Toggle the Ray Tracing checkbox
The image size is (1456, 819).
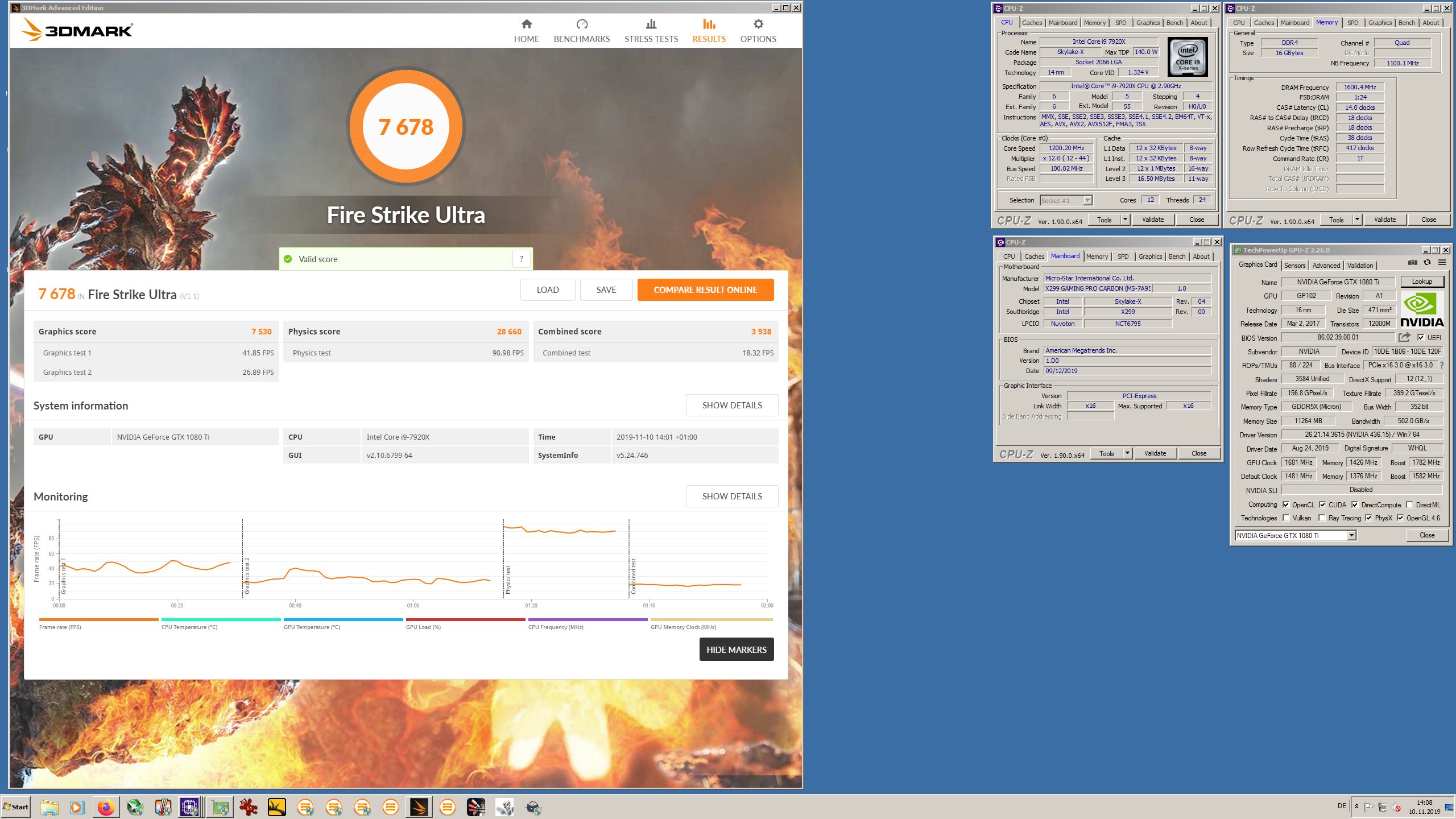[x=1322, y=518]
